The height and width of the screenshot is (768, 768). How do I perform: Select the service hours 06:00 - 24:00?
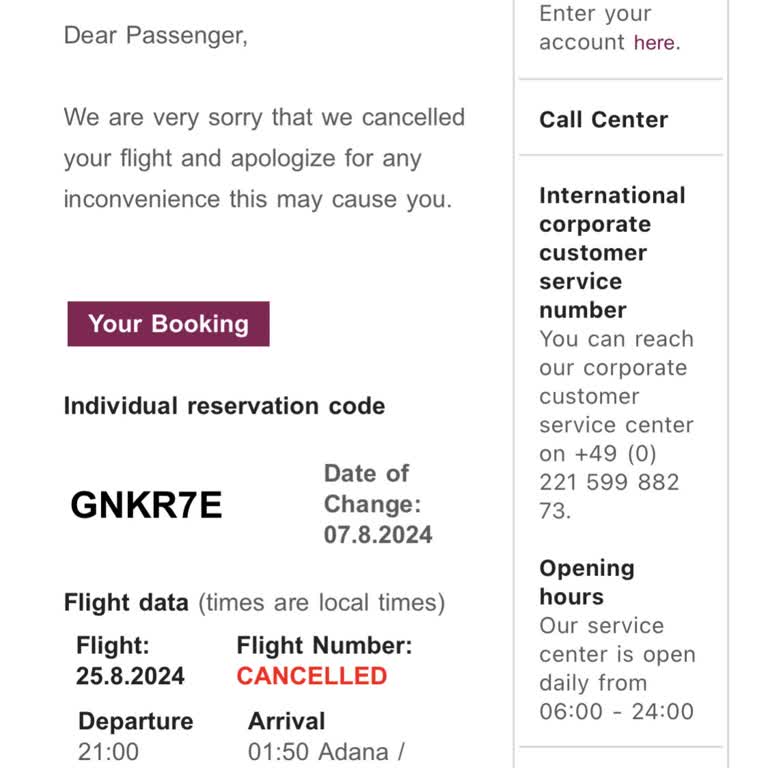tap(617, 712)
